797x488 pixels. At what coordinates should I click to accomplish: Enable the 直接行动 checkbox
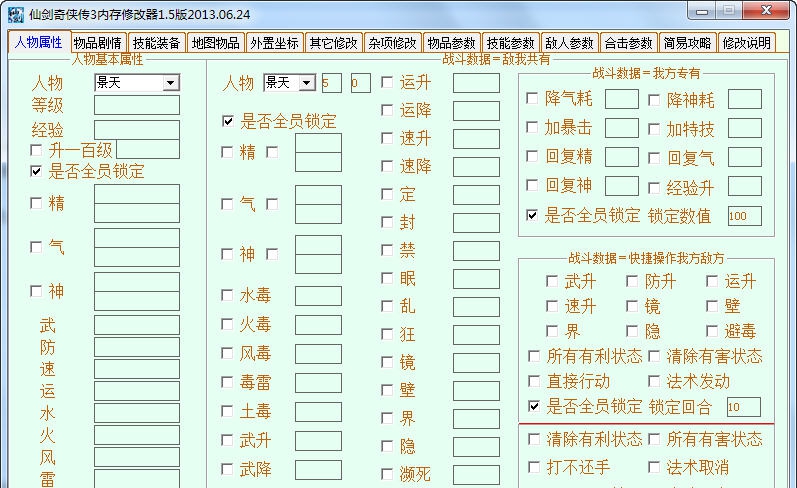point(534,381)
